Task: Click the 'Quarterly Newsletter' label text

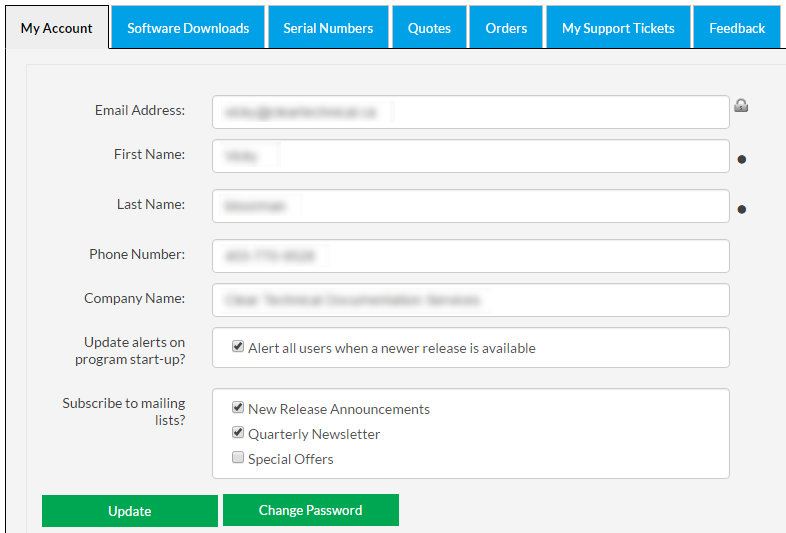Action: (314, 434)
